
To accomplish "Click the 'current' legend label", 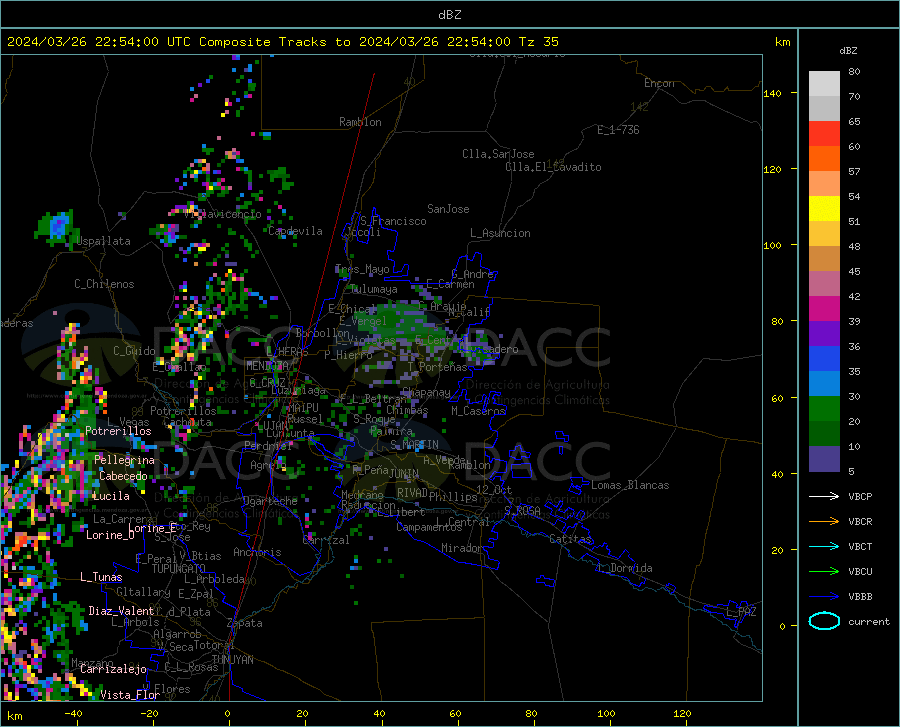I will 868,621.
